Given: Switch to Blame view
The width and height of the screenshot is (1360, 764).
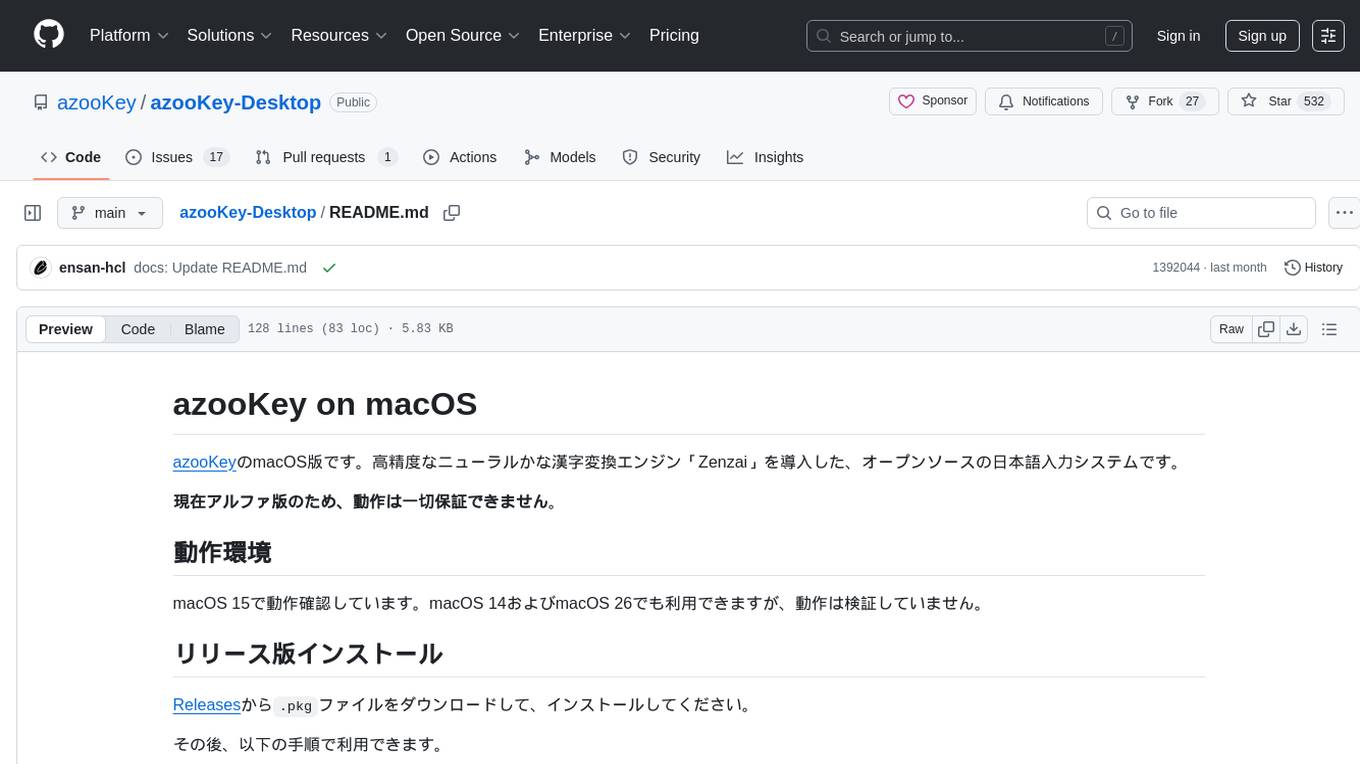Looking at the screenshot, I should pos(205,329).
